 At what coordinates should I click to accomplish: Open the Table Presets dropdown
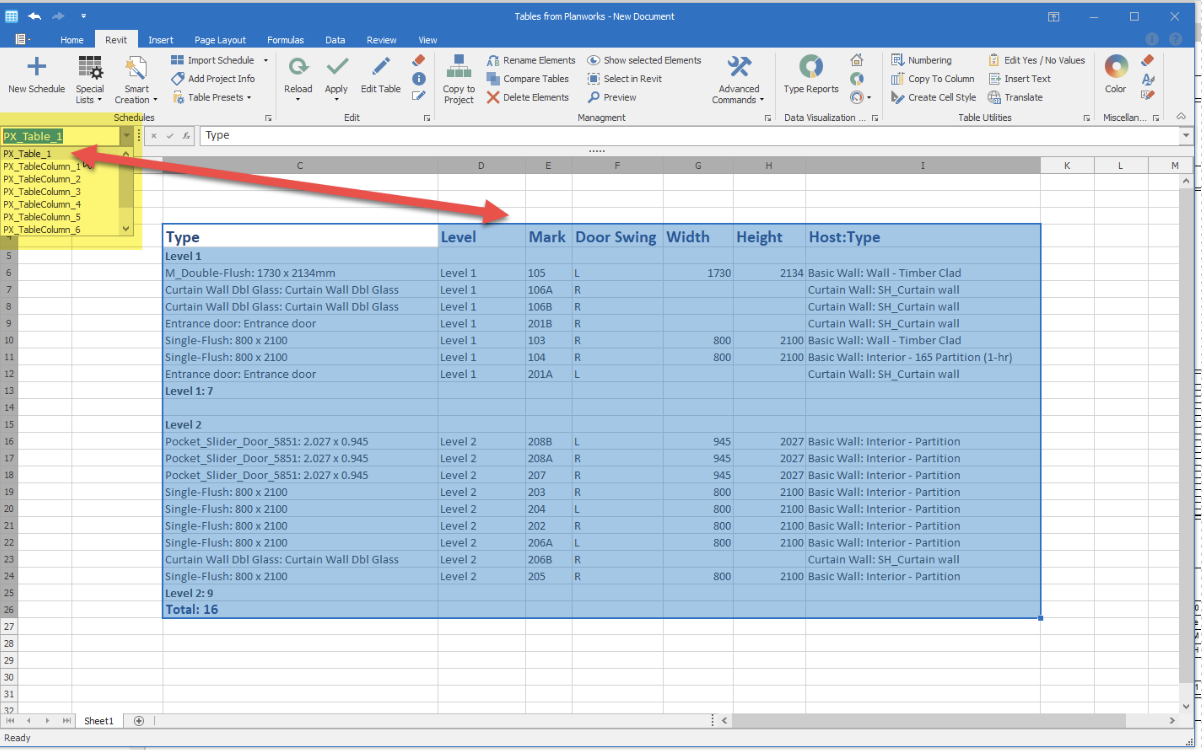pos(212,98)
